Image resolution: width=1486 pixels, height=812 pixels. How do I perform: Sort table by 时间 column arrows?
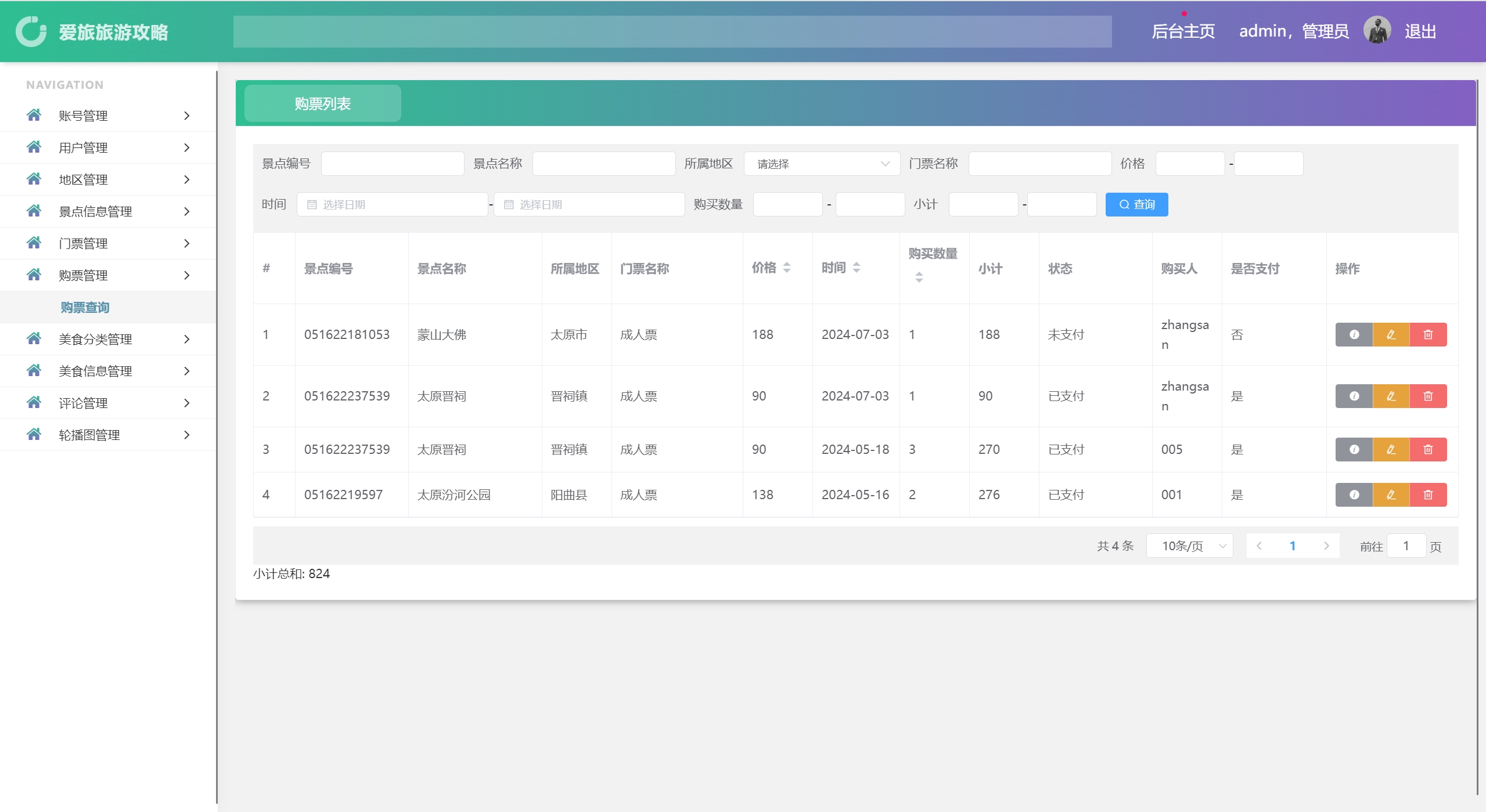[x=856, y=268]
